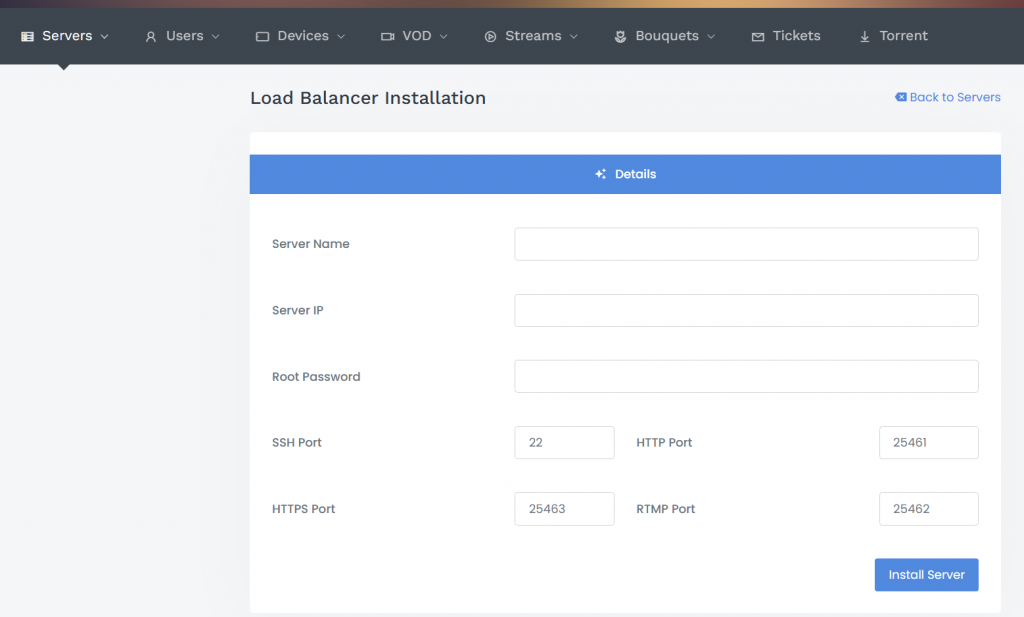The width and height of the screenshot is (1024, 617).
Task: Click the HTTPS Port field showing 25463
Action: coord(564,509)
